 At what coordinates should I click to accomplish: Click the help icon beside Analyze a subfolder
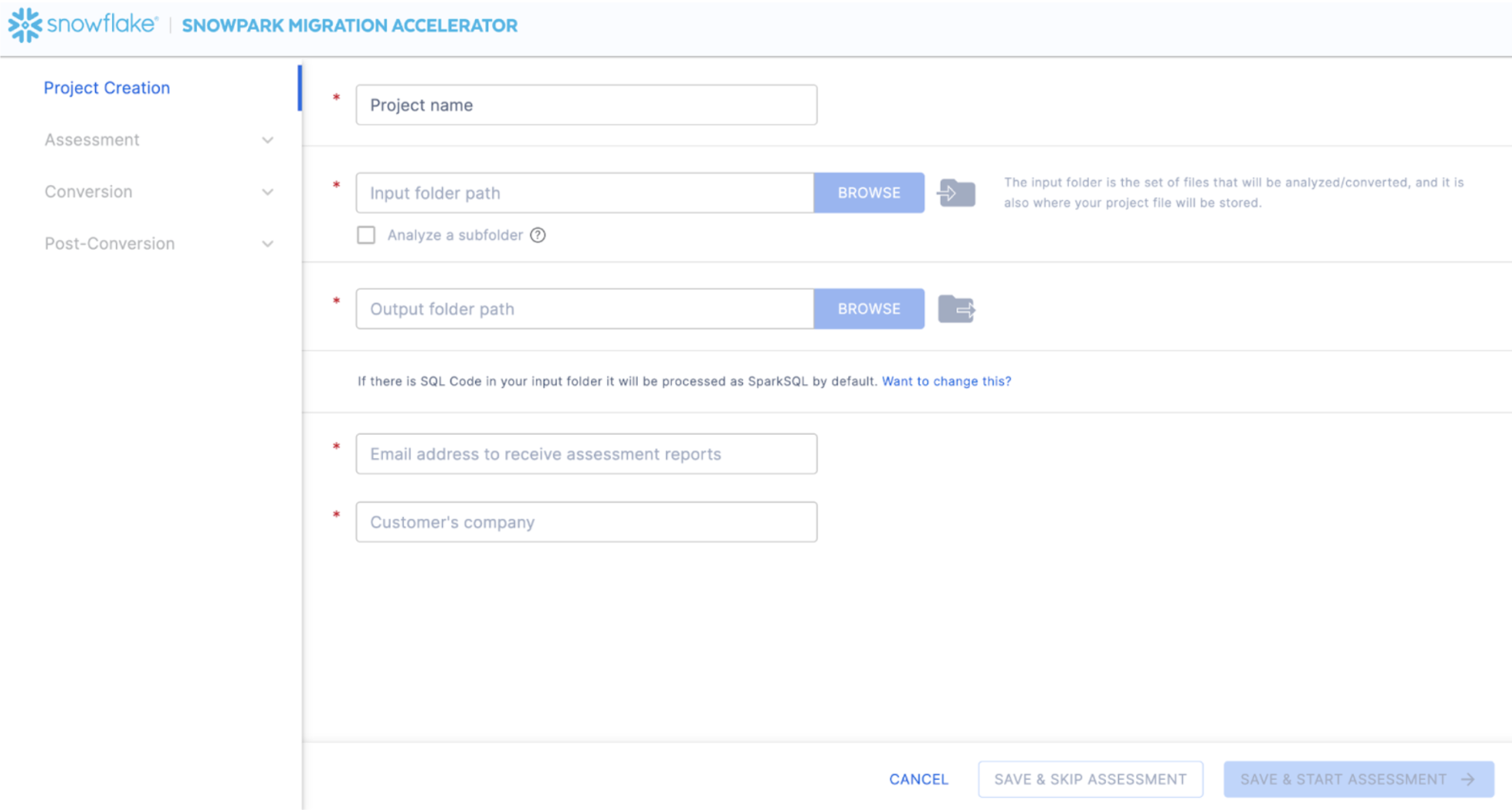coord(538,235)
